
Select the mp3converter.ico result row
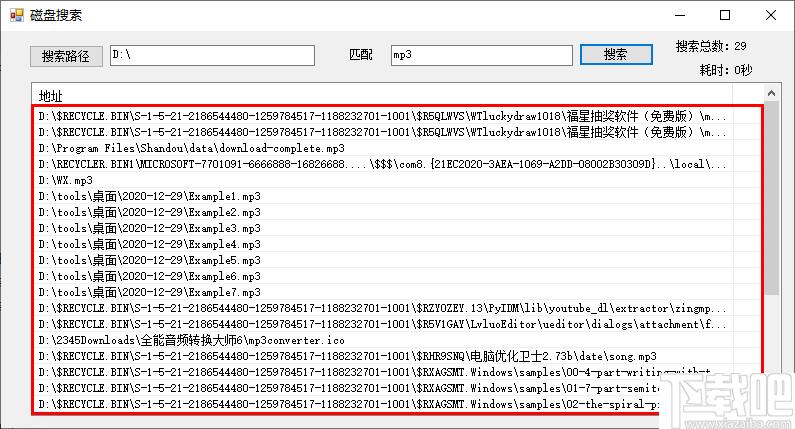tap(383, 340)
